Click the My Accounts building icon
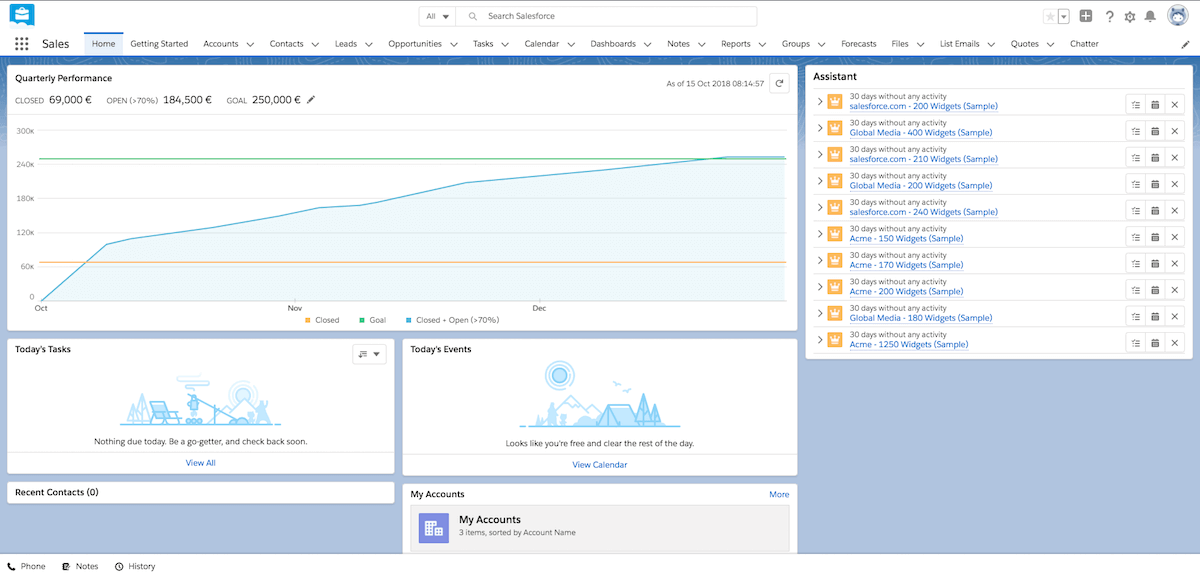Image resolution: width=1200 pixels, height=578 pixels. (433, 528)
